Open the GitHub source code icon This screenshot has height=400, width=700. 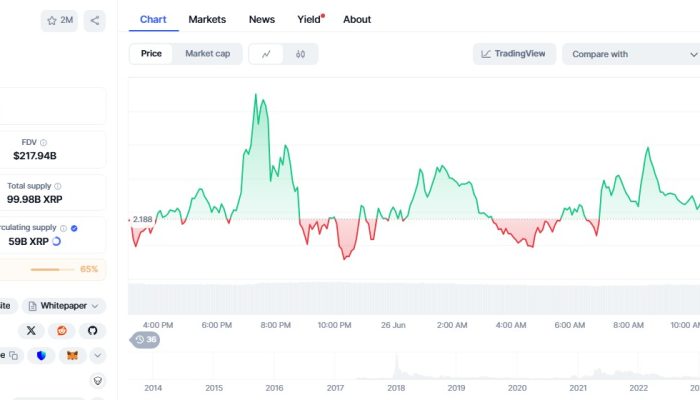[x=92, y=330]
